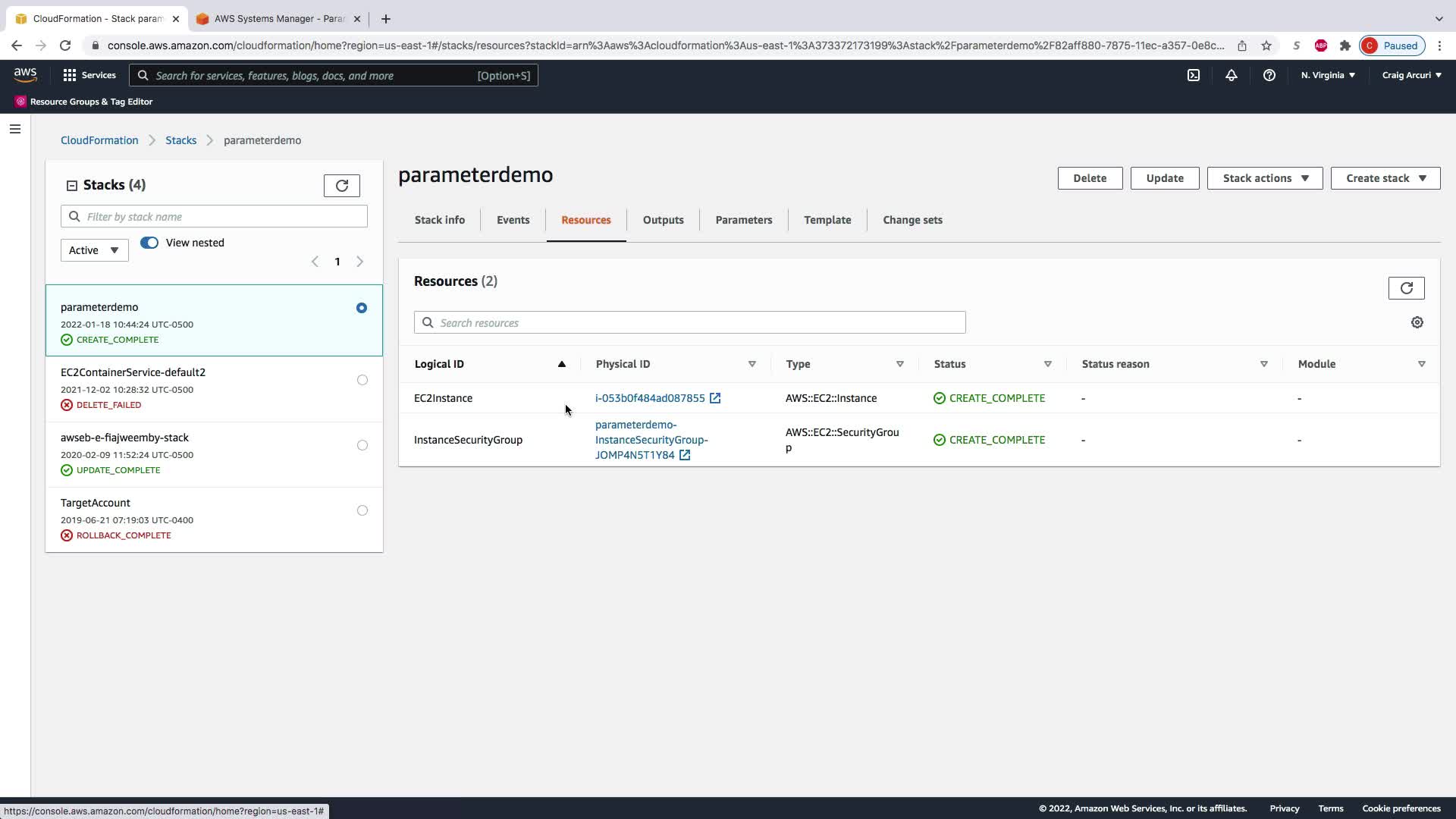Open external link icon for EC2 instance ID
The height and width of the screenshot is (819, 1456).
click(x=715, y=398)
